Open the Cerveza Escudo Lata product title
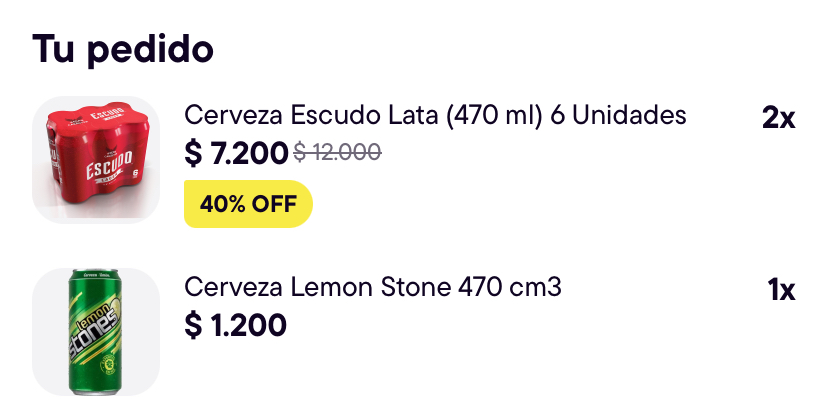 pyautogui.click(x=435, y=115)
